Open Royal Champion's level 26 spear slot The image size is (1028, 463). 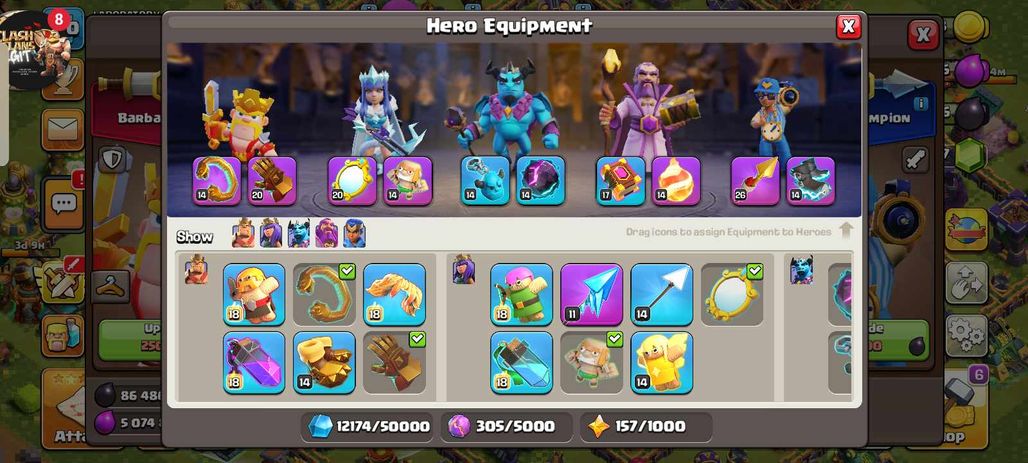755,180
